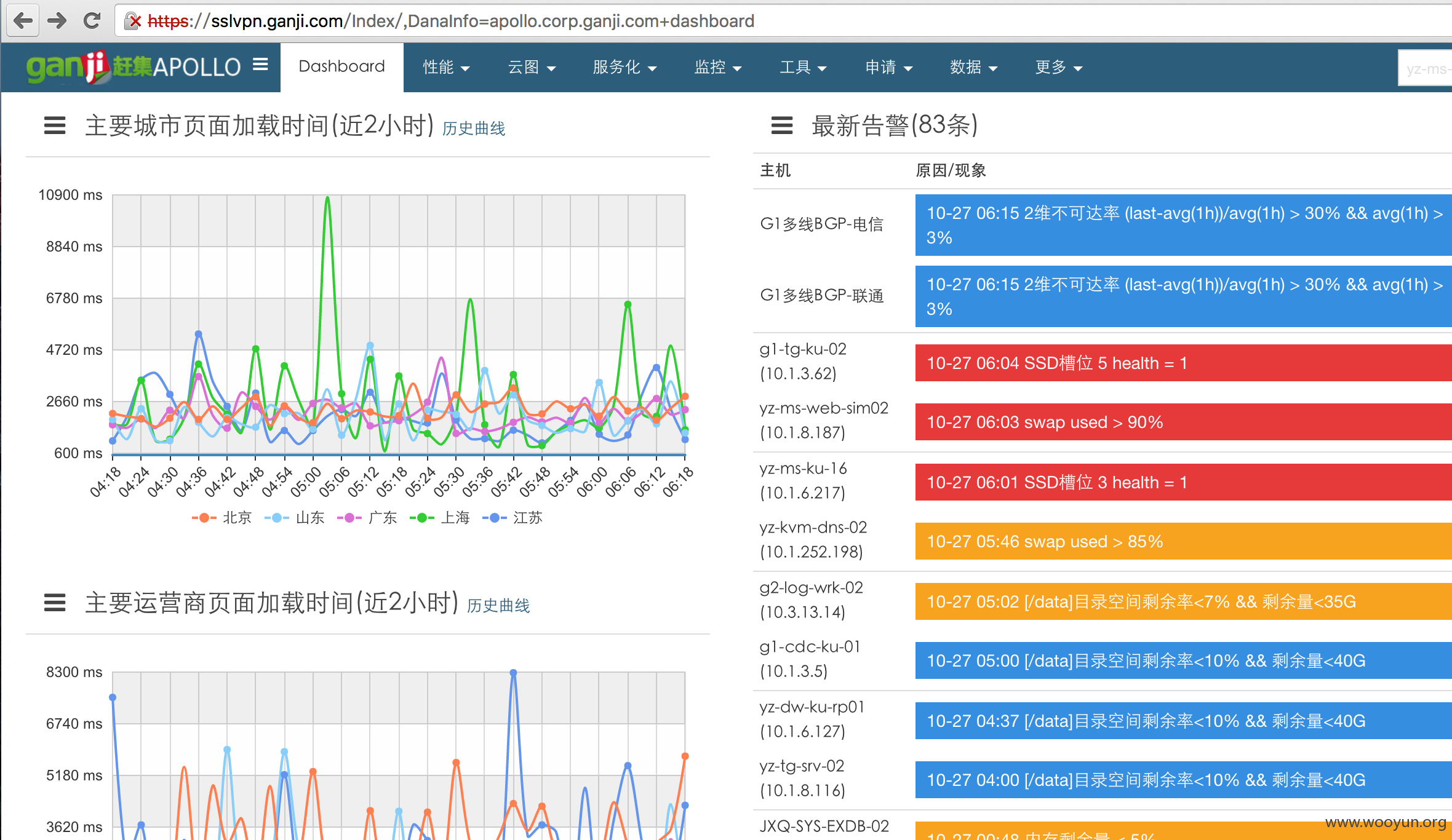Select host yz-ms-web-sim02 (10.1.8.187)
Image resolution: width=1452 pixels, height=840 pixels.
(824, 421)
